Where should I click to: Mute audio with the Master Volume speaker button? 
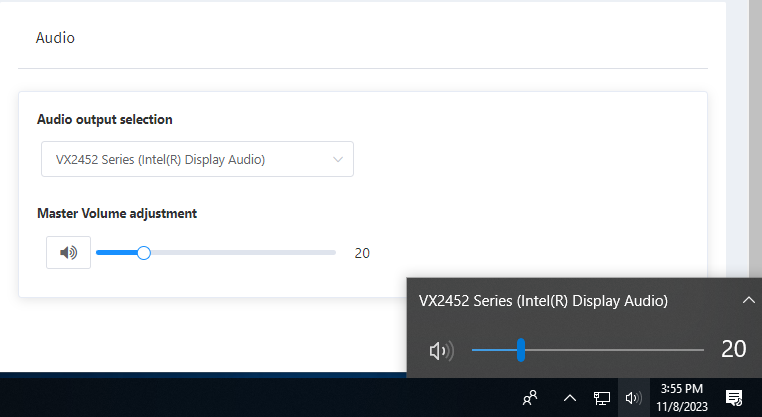click(68, 253)
